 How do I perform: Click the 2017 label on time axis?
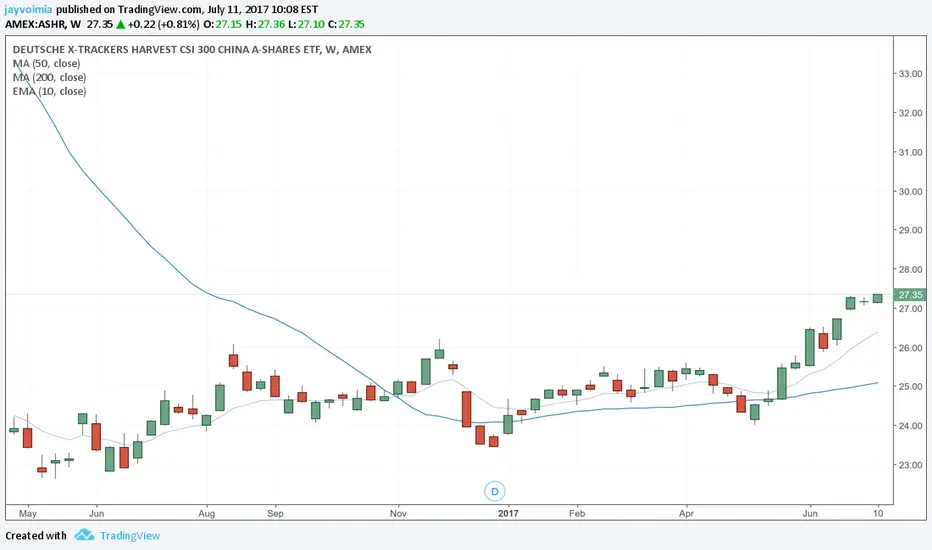[508, 513]
